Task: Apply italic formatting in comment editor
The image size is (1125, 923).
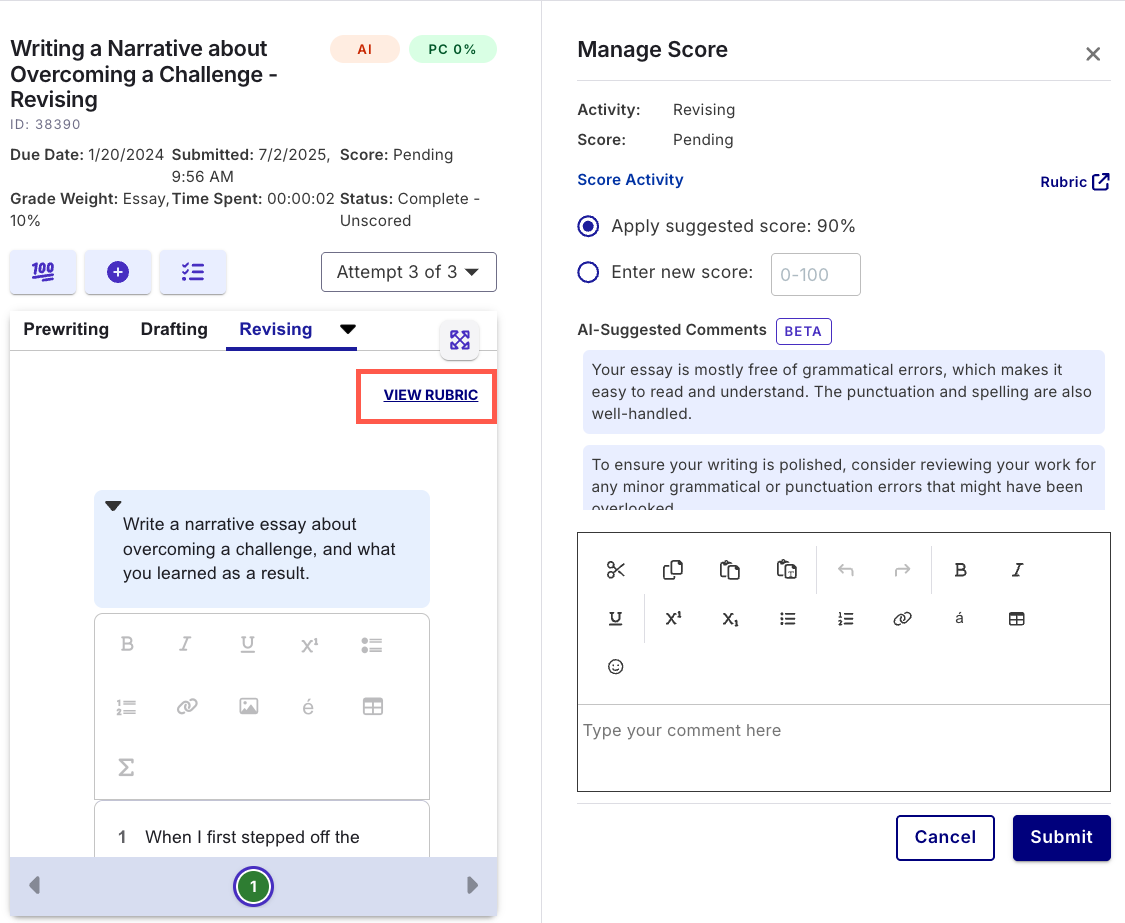Action: click(1017, 570)
